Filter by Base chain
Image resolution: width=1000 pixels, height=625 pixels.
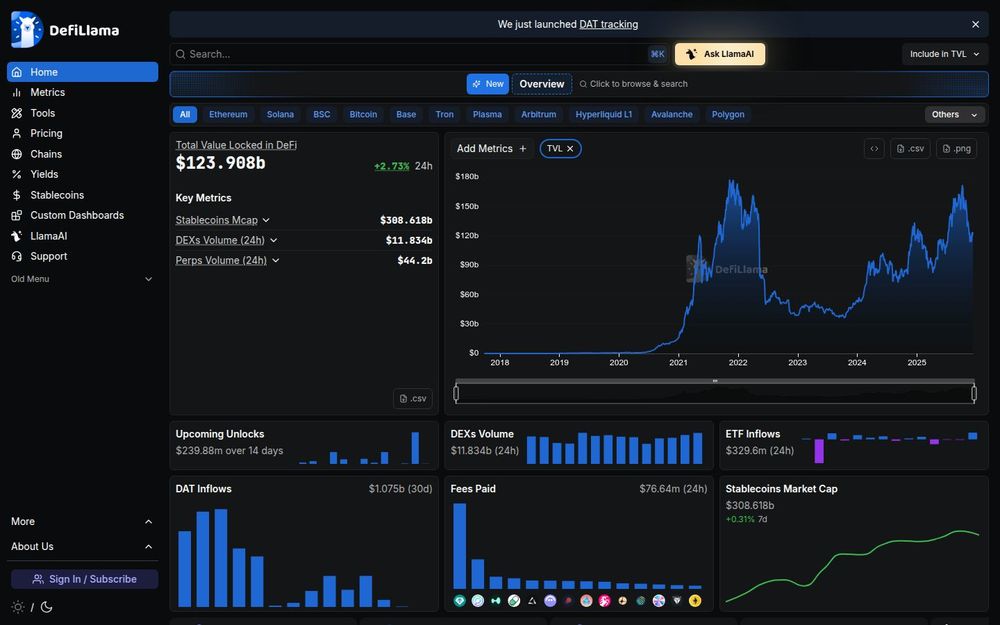pyautogui.click(x=406, y=115)
